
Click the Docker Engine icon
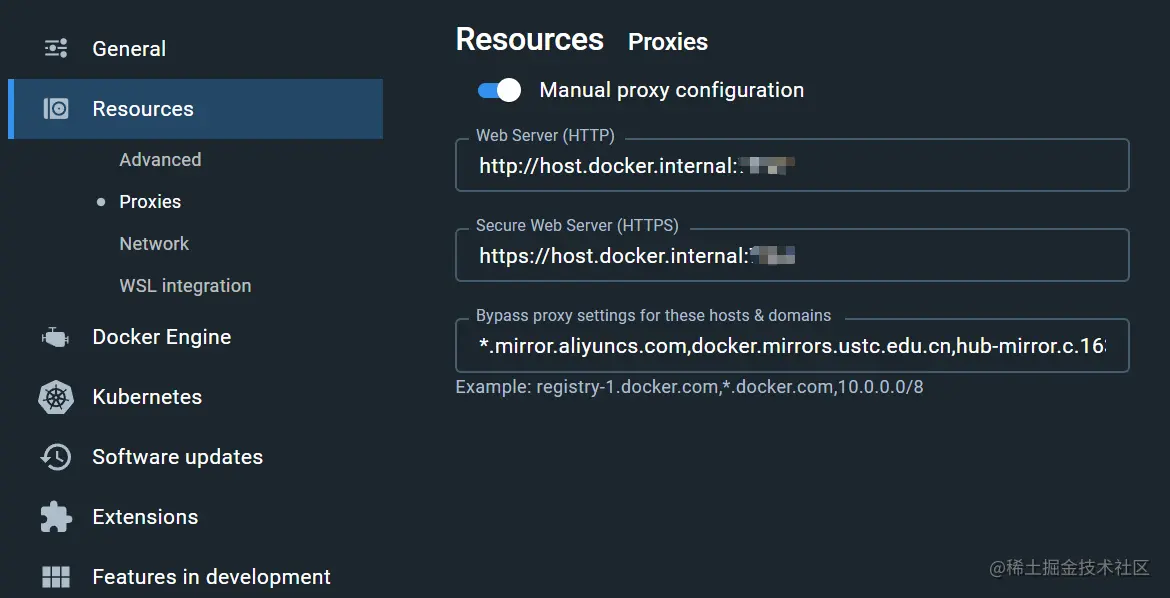(x=55, y=337)
